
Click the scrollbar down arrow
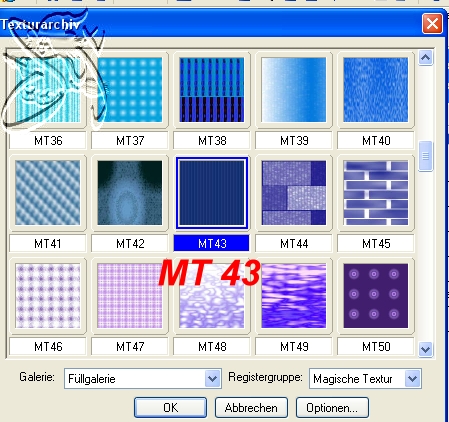(425, 349)
